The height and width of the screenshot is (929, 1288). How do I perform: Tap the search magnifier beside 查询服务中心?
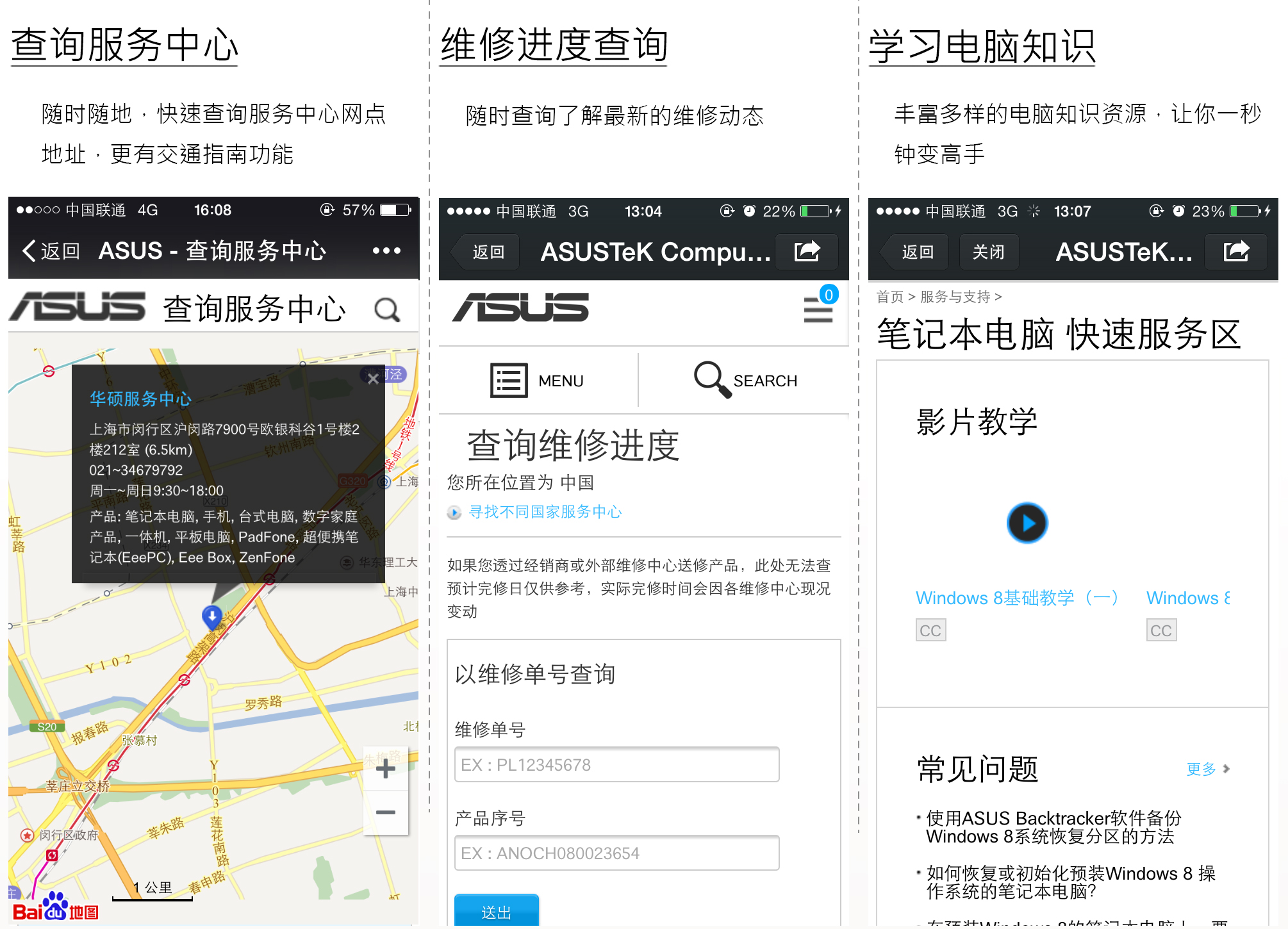pyautogui.click(x=387, y=310)
